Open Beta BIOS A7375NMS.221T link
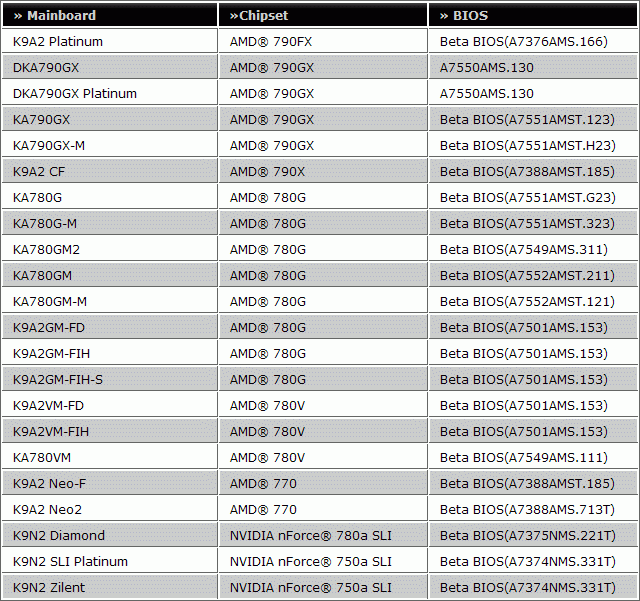640x601 pixels. (x=527, y=536)
